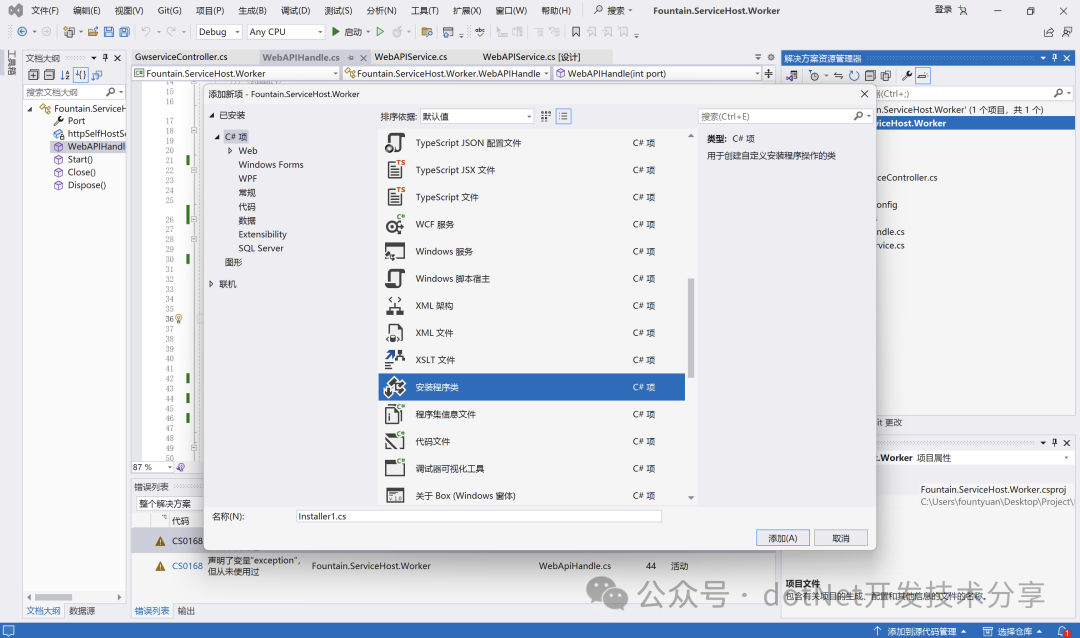Click the 添加(A) button

[x=783, y=538]
